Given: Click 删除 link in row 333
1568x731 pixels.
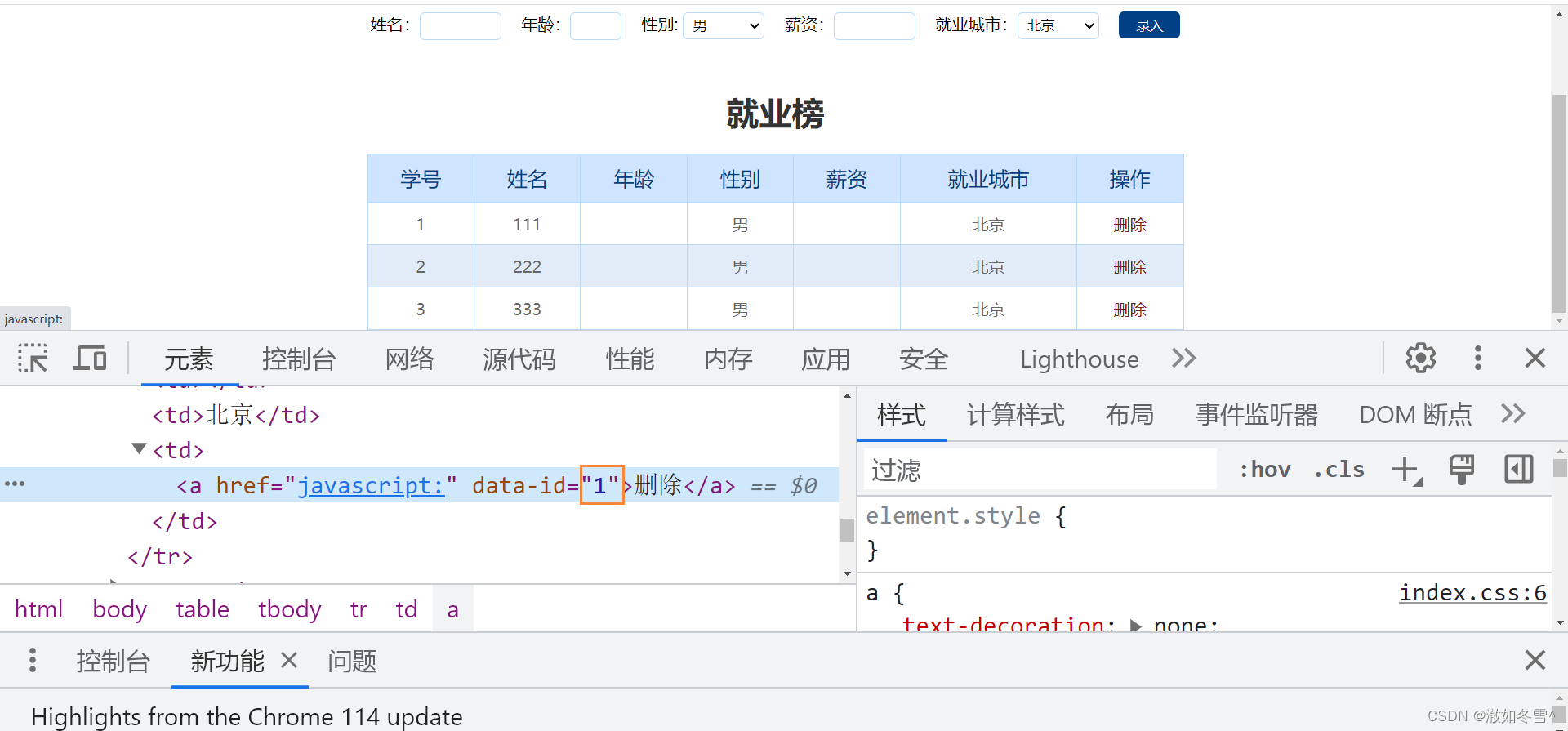Looking at the screenshot, I should click(1129, 310).
